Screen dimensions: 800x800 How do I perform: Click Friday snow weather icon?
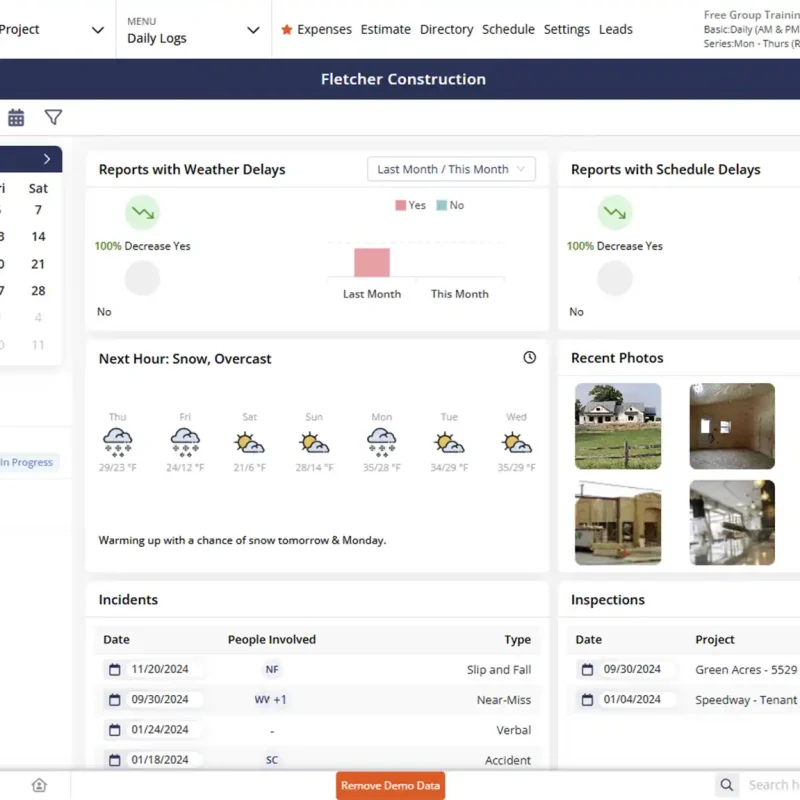tap(185, 442)
